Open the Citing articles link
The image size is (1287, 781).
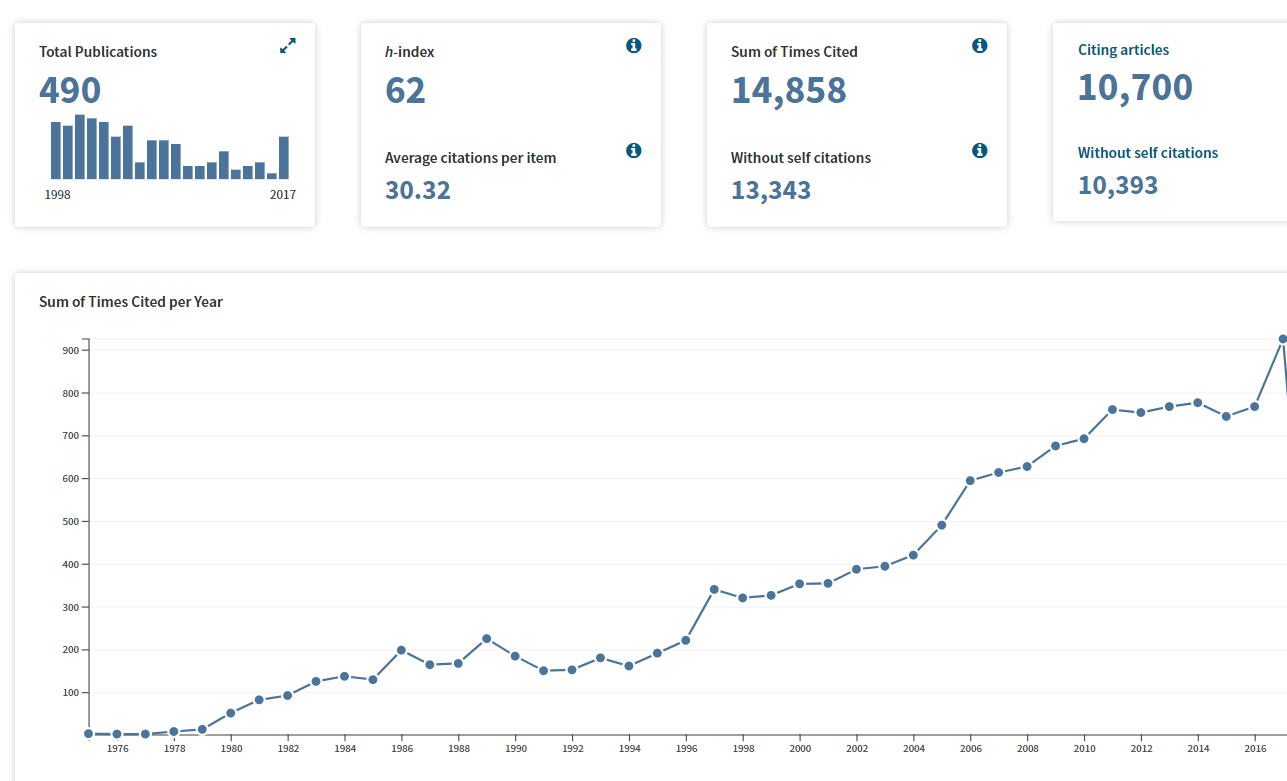(1123, 50)
